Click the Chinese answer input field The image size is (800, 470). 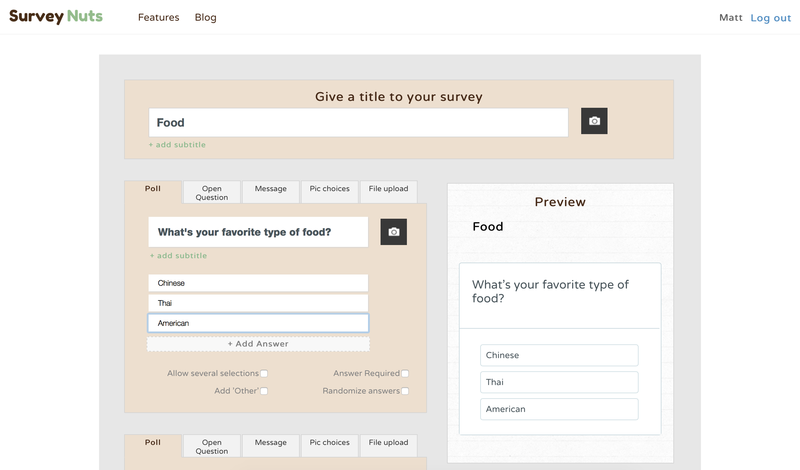[258, 283]
